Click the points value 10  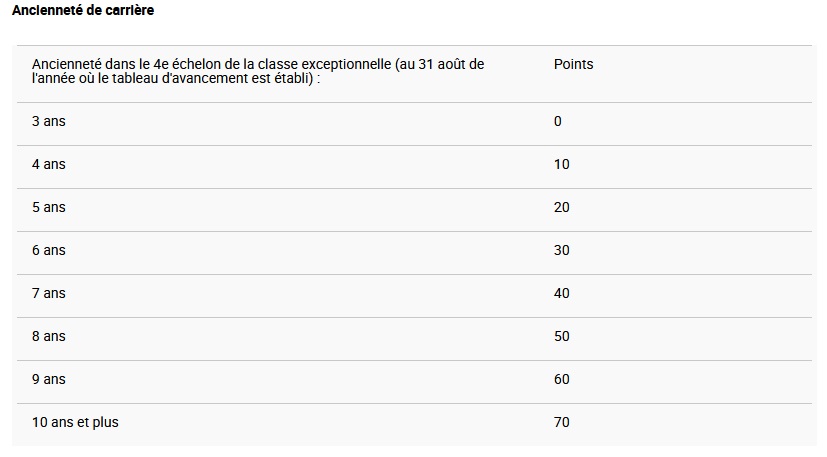pos(561,164)
